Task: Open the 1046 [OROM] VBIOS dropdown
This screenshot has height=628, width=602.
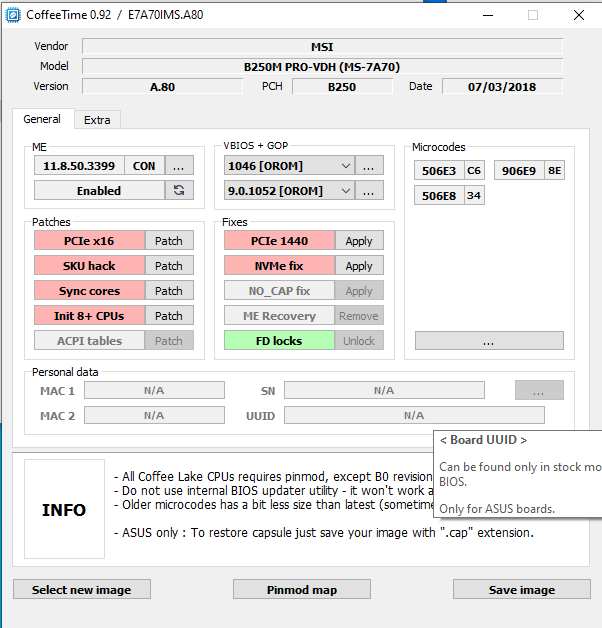Action: 289,165
